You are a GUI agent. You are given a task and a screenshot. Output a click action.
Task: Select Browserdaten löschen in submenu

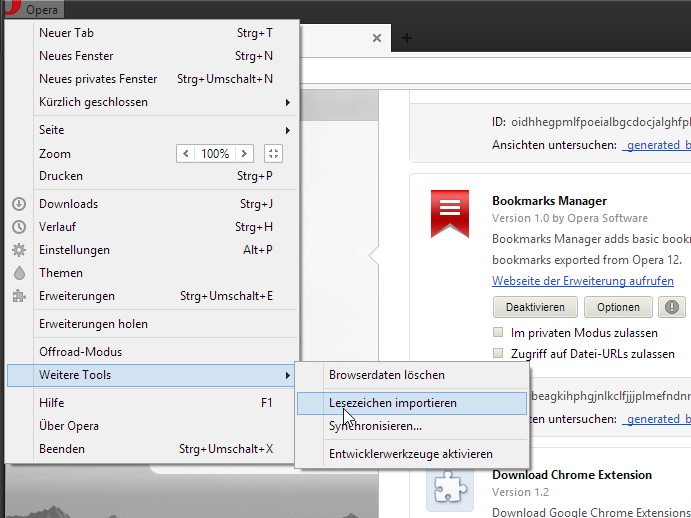(412, 375)
